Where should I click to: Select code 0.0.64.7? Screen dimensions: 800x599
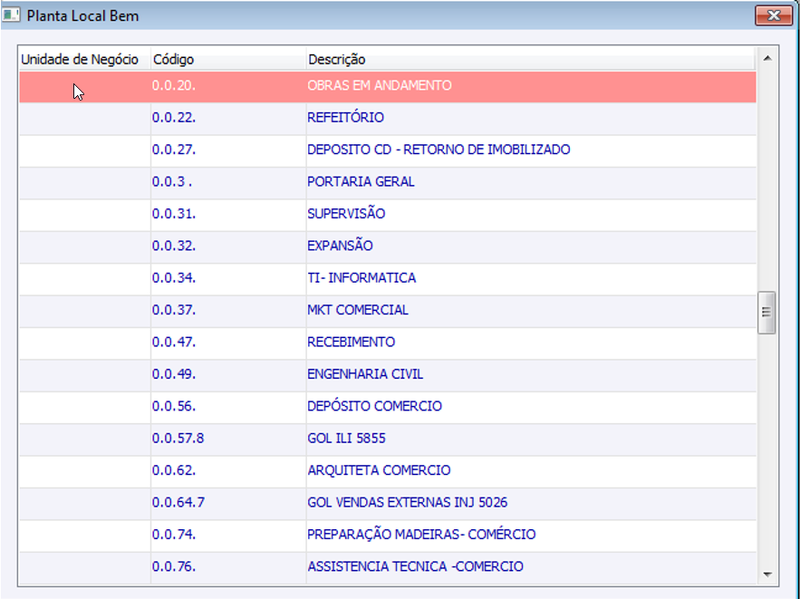[178, 503]
